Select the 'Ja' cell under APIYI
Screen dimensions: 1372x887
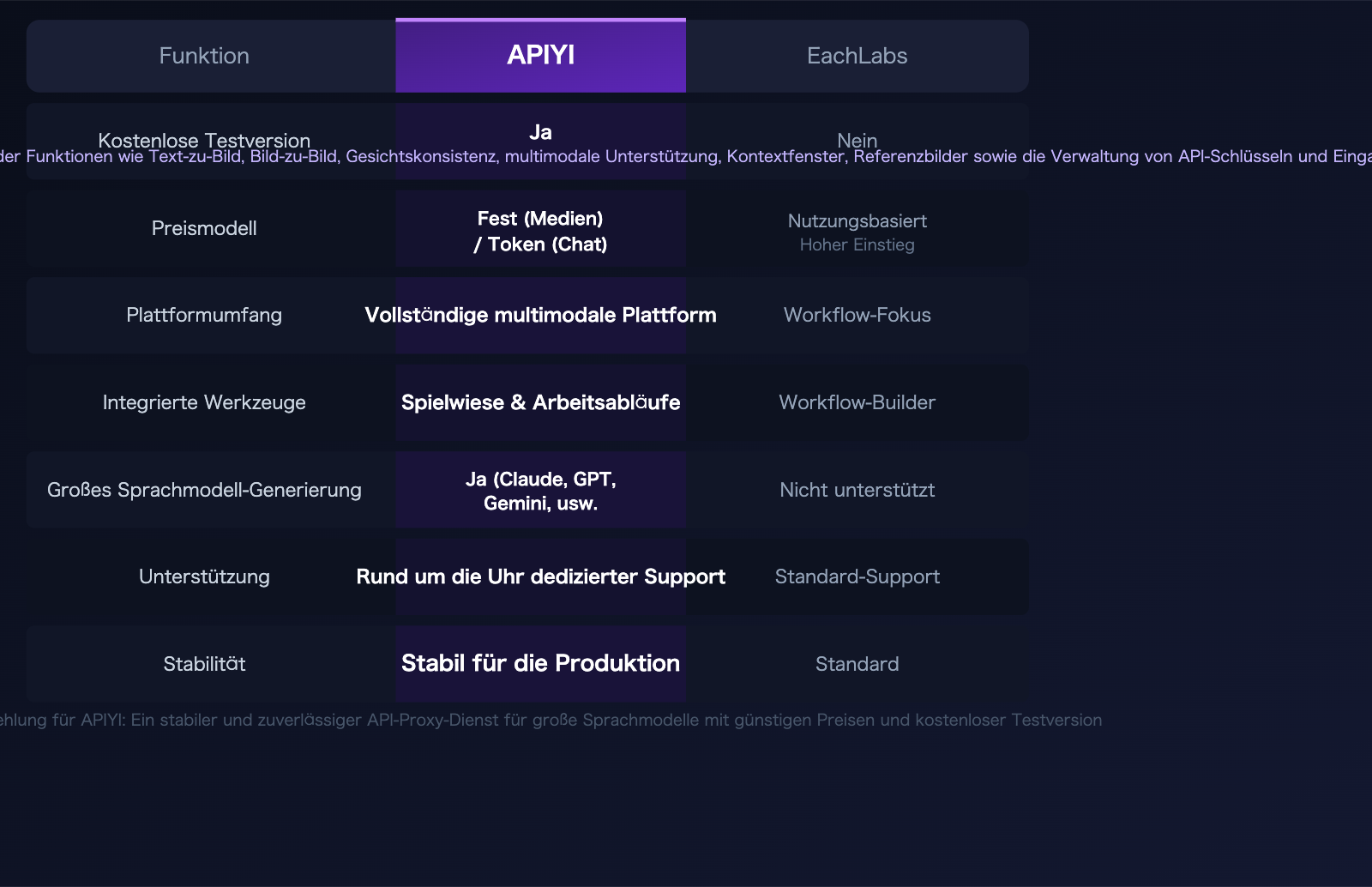pos(539,131)
